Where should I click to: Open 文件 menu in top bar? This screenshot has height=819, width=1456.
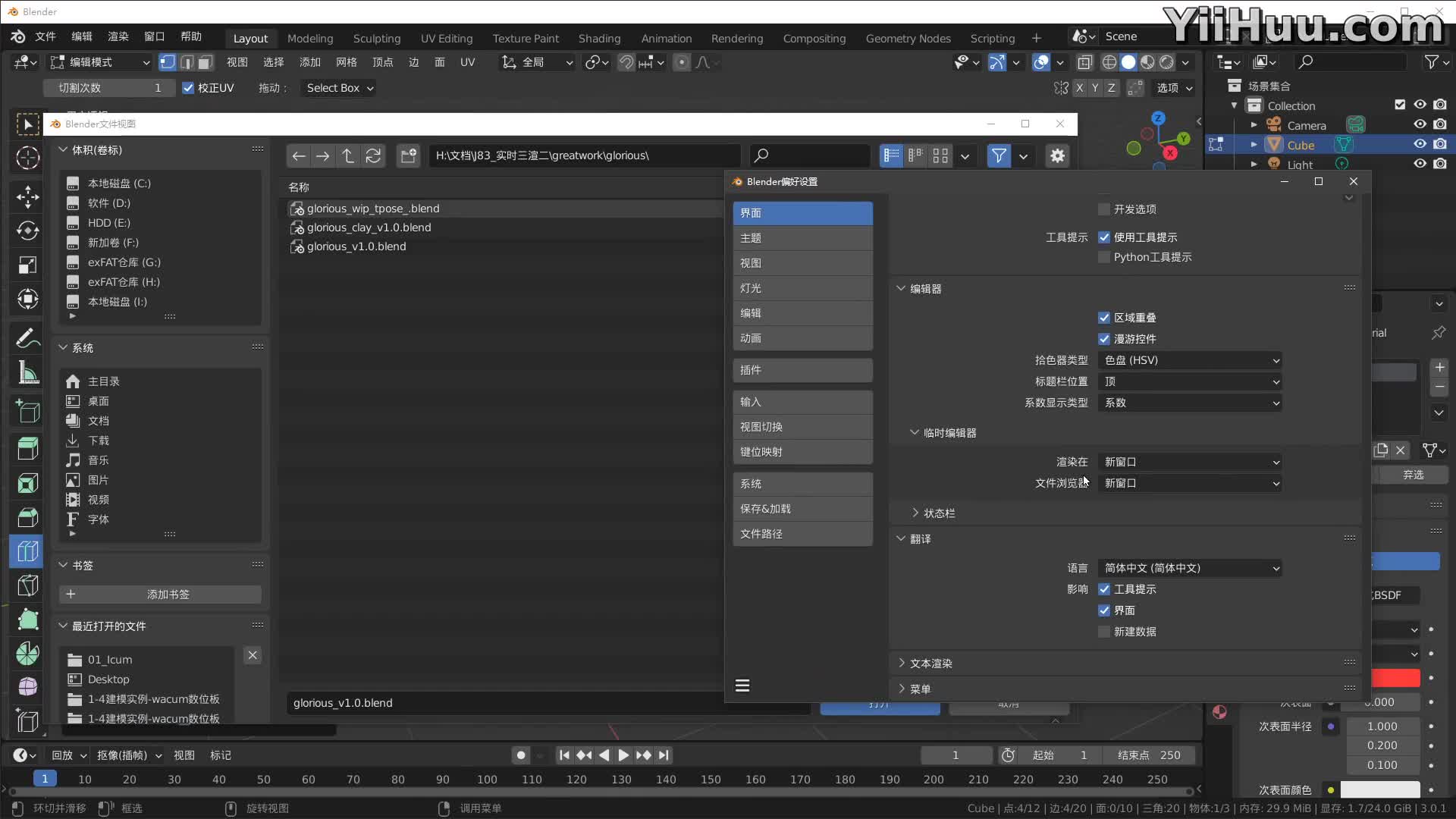45,36
